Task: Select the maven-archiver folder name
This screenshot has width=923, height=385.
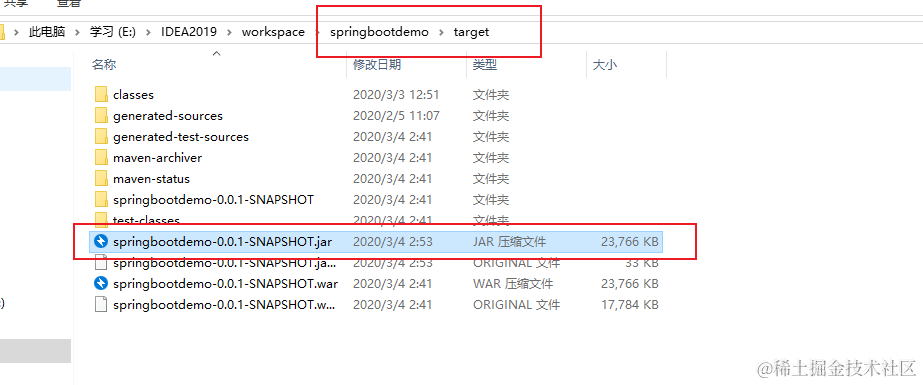Action: (157, 158)
